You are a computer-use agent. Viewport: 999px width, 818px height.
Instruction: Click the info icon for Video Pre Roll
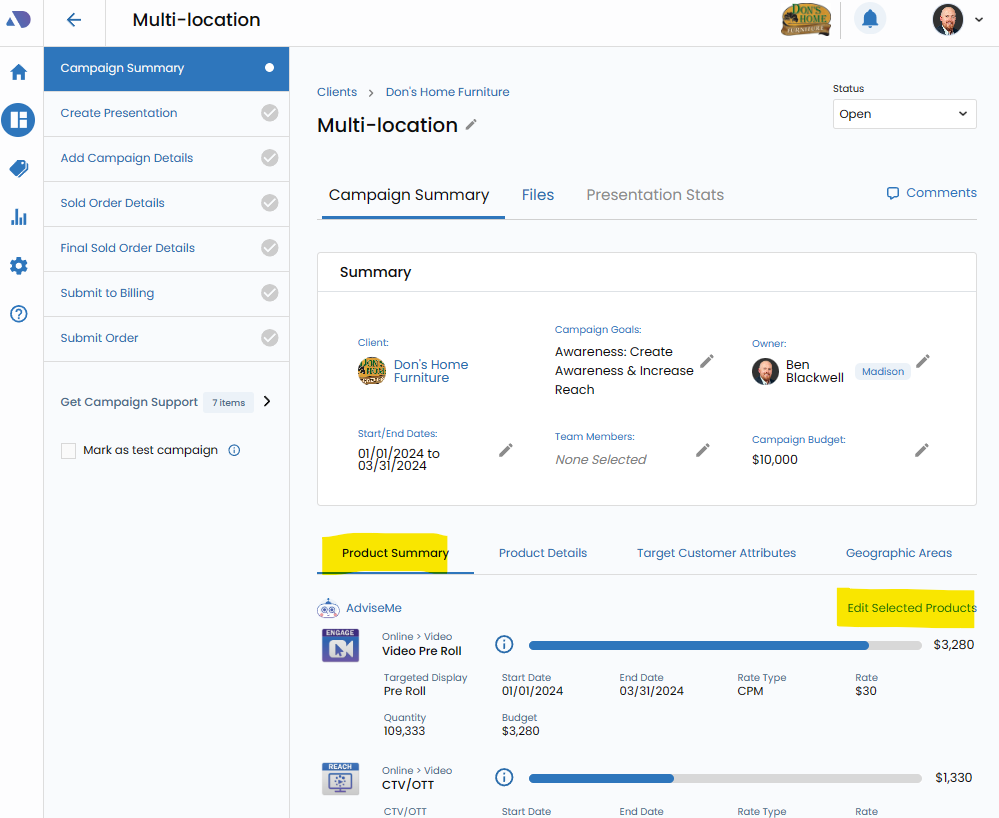[504, 645]
